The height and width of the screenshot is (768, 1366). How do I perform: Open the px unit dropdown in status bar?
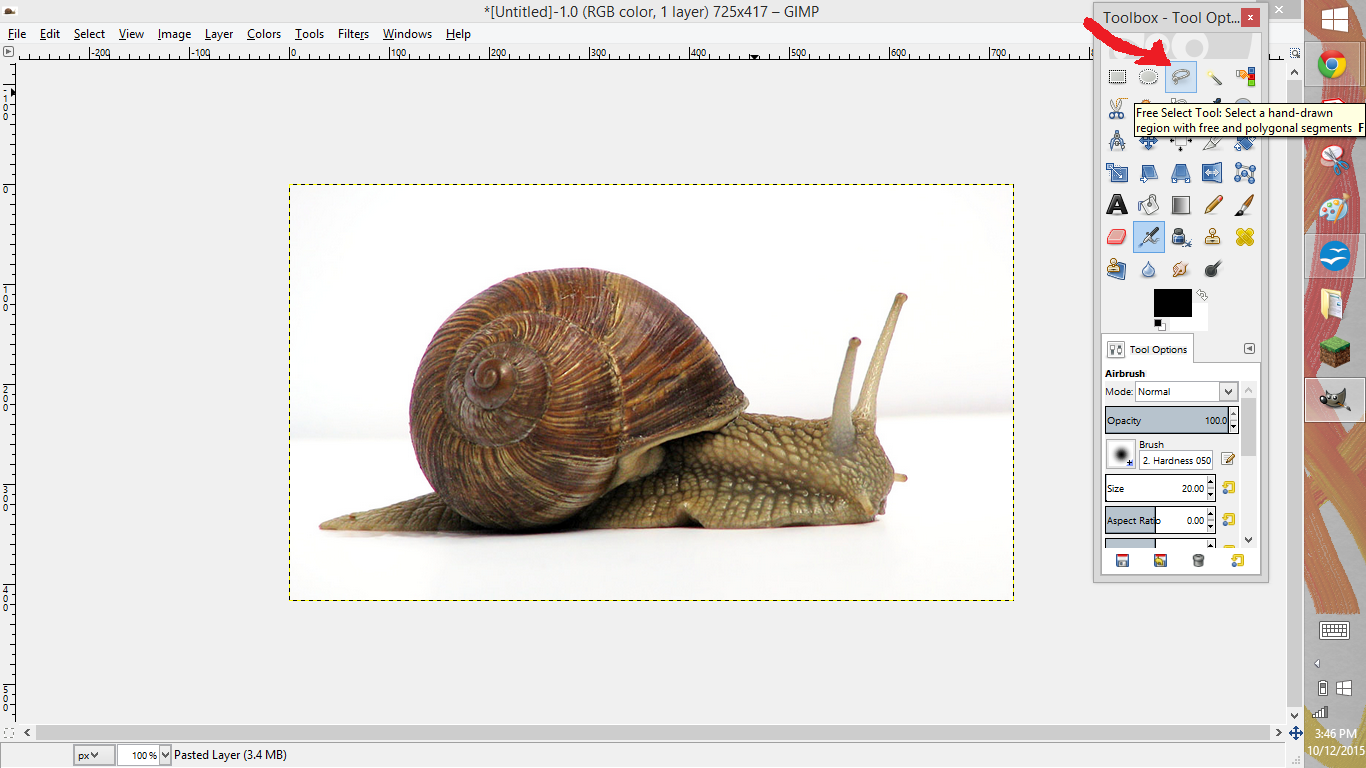point(92,755)
